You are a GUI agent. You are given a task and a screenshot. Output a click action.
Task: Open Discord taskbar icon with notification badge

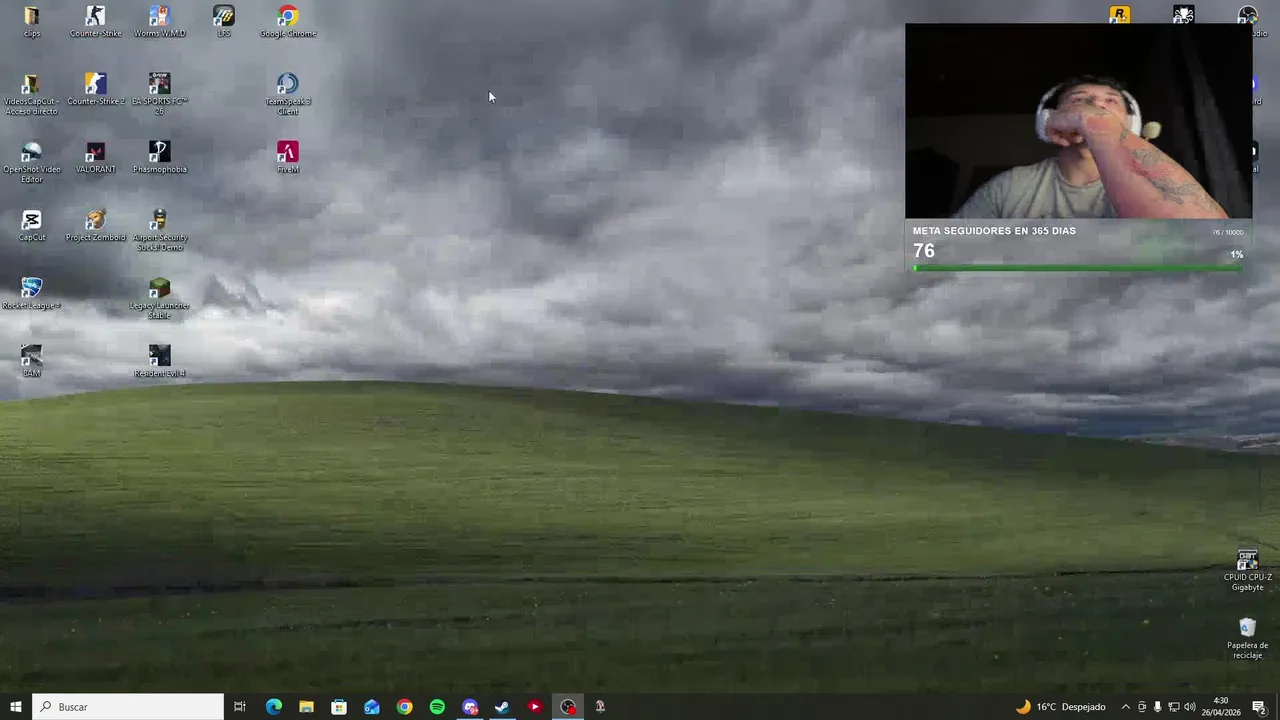[x=470, y=707]
